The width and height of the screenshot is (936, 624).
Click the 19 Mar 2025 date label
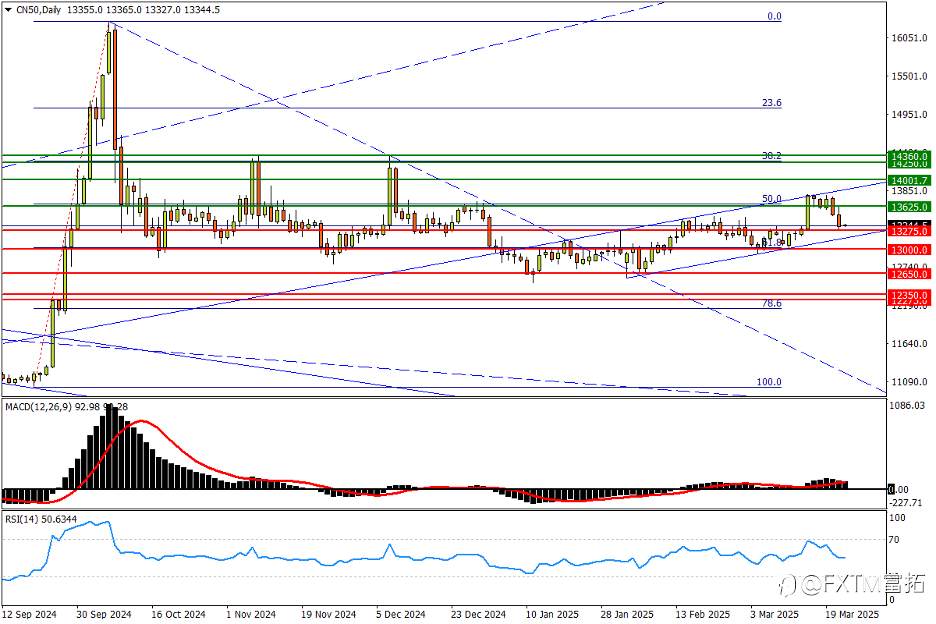point(852,614)
